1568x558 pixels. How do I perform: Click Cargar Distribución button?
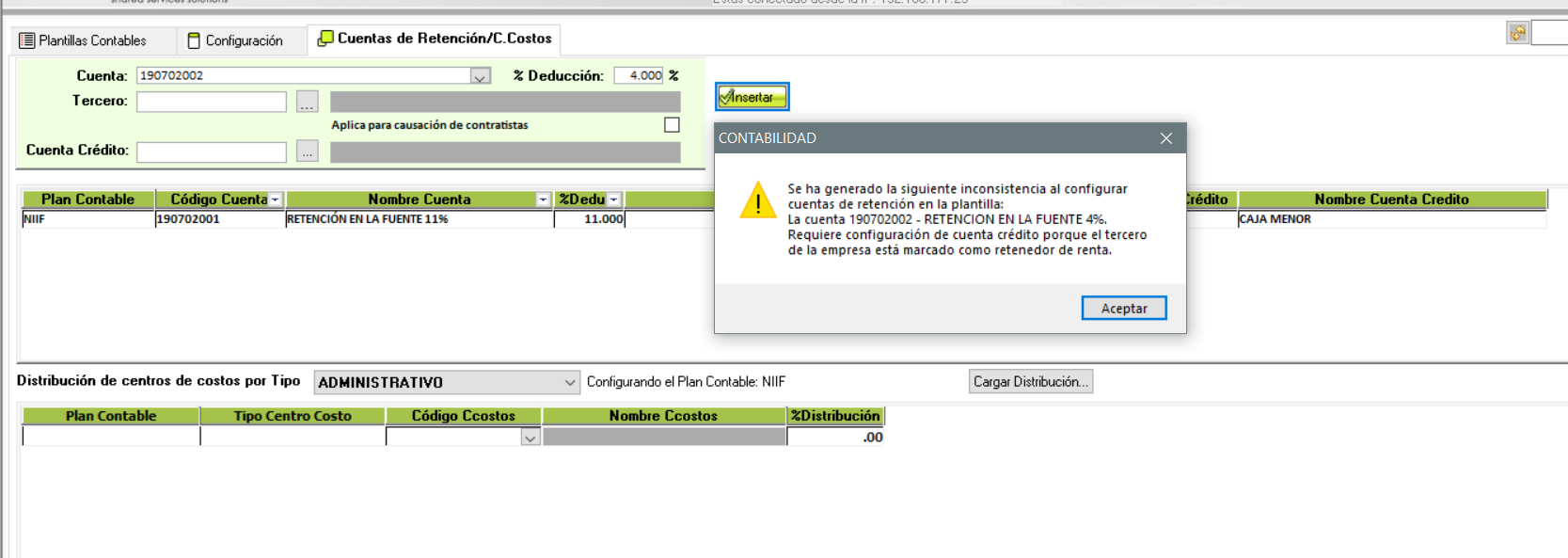coord(1030,381)
